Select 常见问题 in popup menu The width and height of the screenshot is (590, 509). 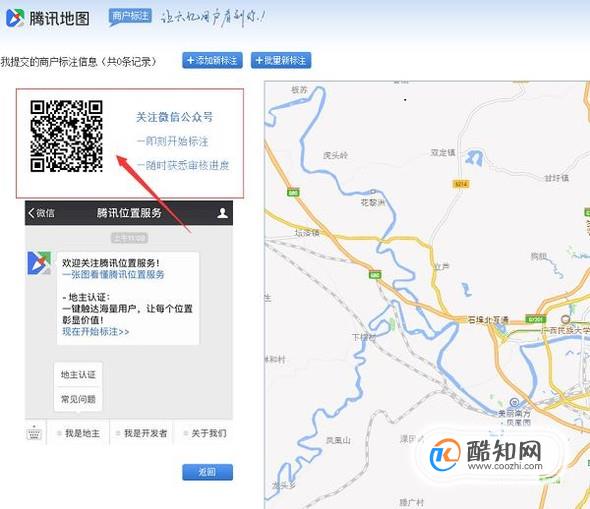point(78,399)
